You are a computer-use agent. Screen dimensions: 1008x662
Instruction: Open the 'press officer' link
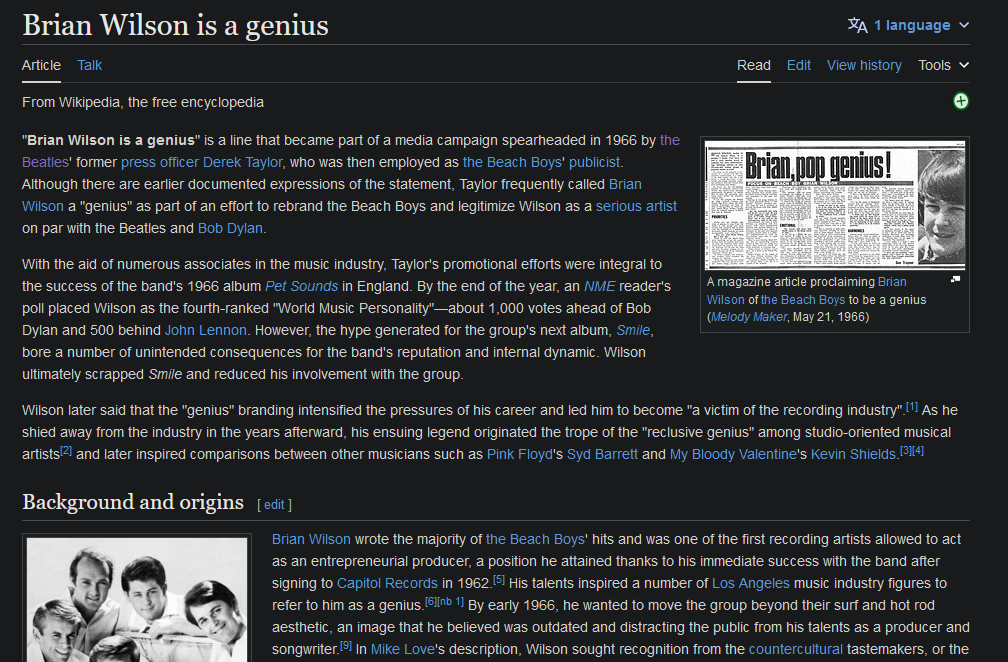pos(159,162)
